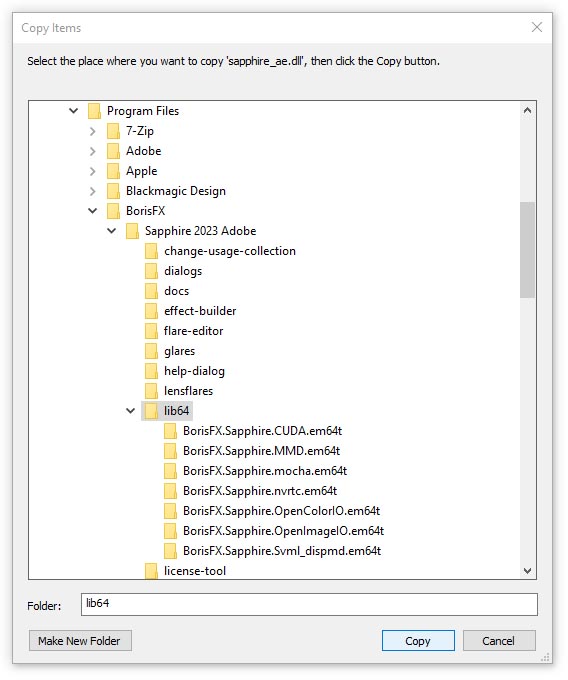568x680 pixels.
Task: Select the flare-editor folder icon
Action: (151, 331)
